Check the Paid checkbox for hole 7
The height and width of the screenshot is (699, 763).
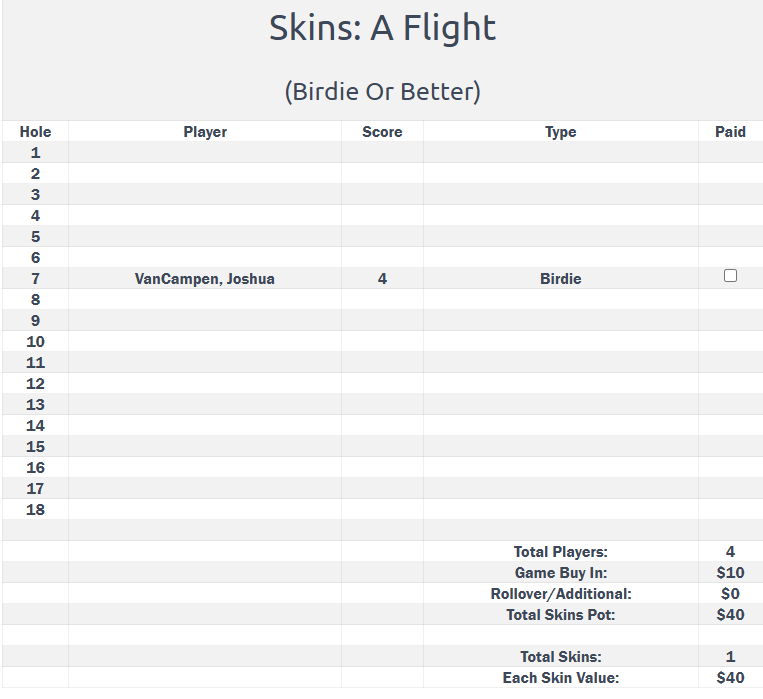coord(730,276)
